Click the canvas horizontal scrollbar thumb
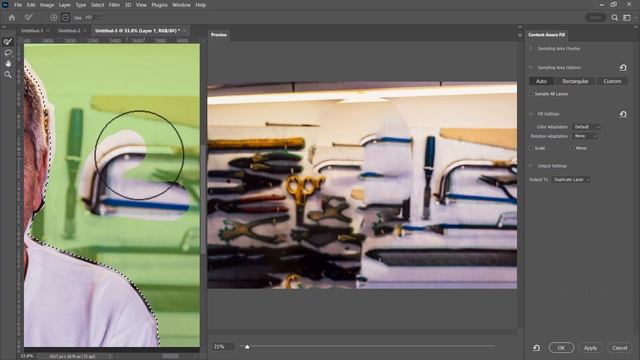The height and width of the screenshot is (360, 640). click(x=170, y=356)
